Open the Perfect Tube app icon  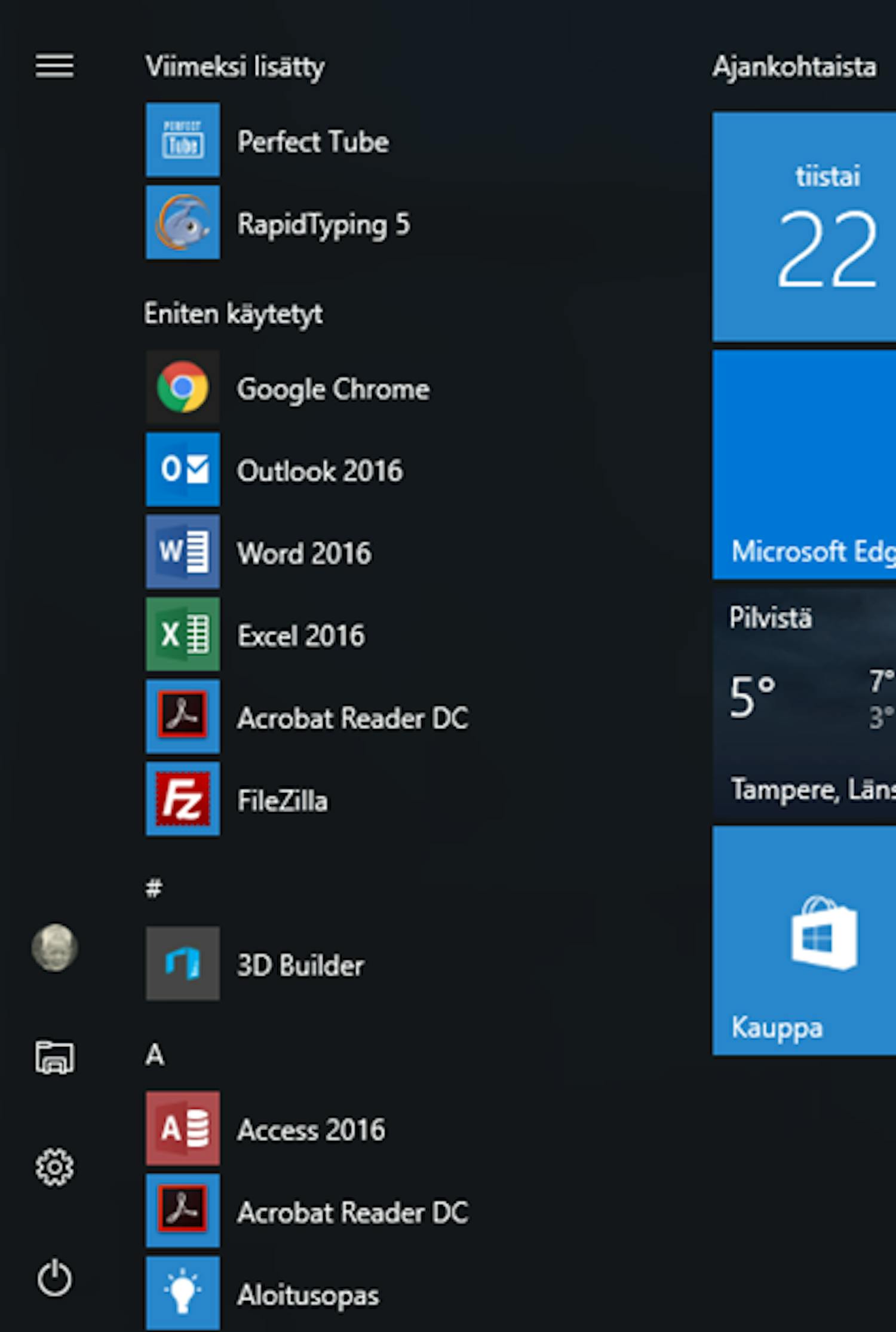[x=182, y=140]
